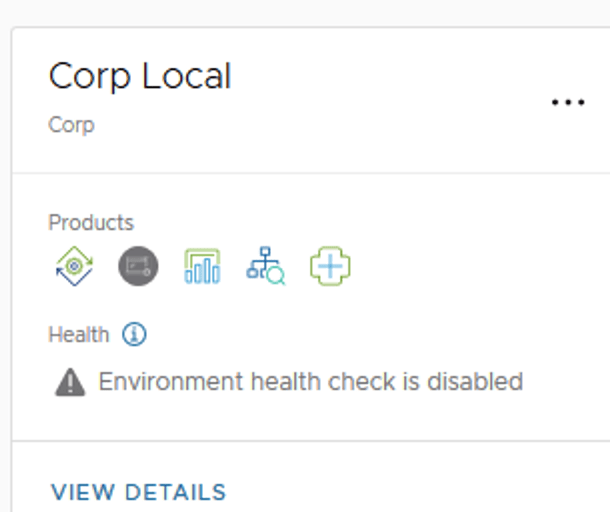610x512 pixels.
Task: Click the Products section label
Action: pos(91,222)
